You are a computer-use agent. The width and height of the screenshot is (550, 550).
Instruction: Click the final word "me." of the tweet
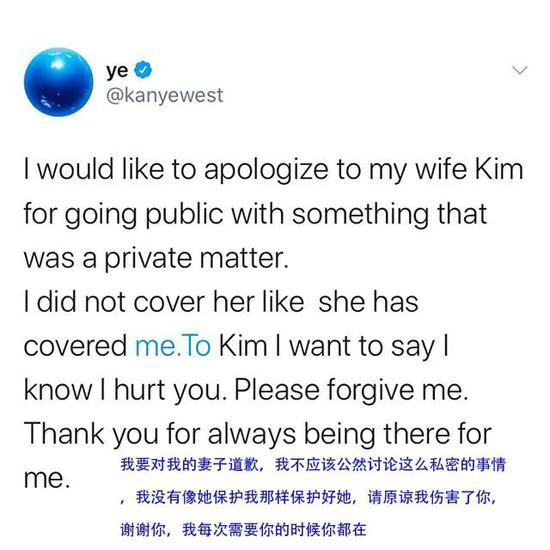coord(47,478)
